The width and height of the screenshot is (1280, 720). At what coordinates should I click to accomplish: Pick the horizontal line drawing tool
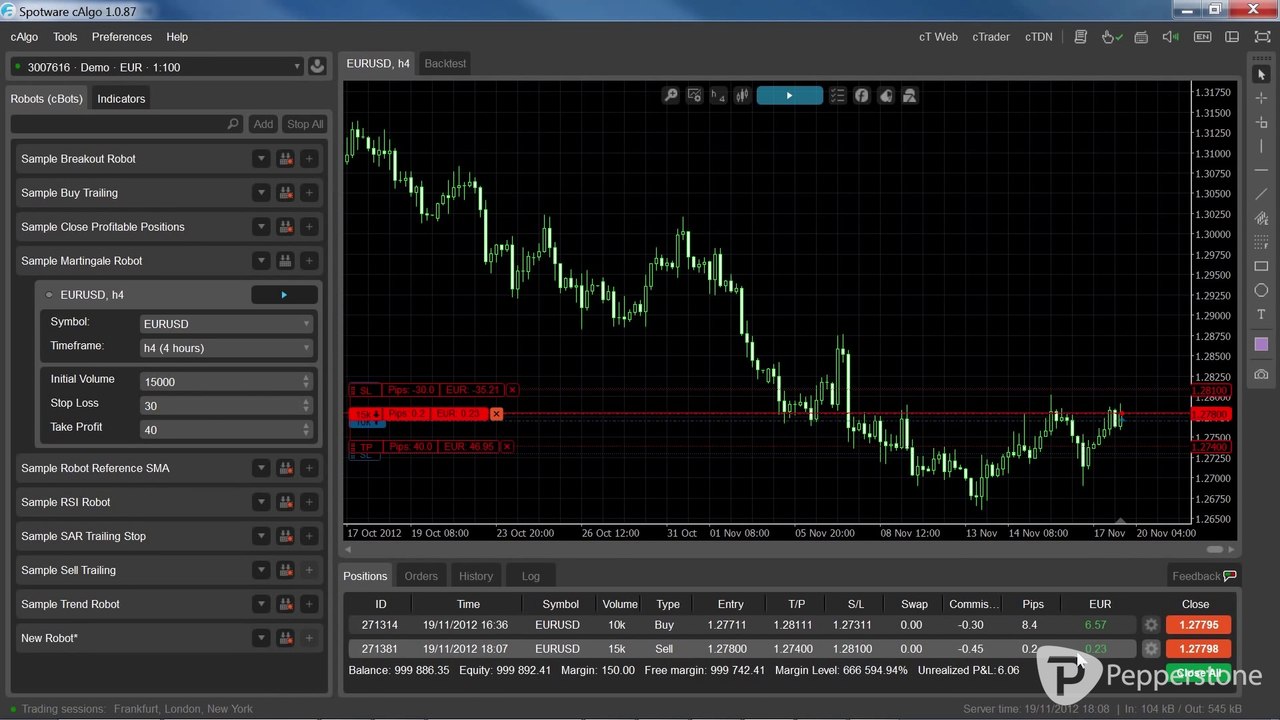click(x=1261, y=170)
